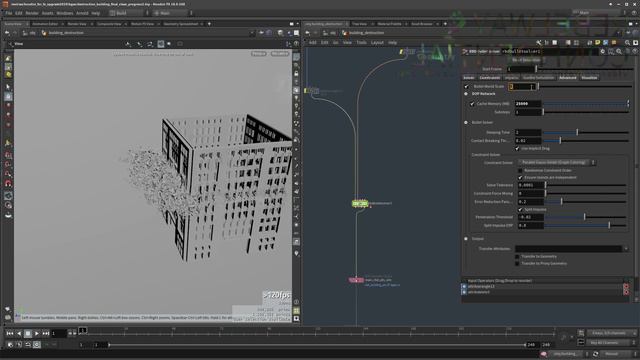The image size is (640, 360).
Task: Click the parameter search magnifier icon
Action: [x=619, y=51]
